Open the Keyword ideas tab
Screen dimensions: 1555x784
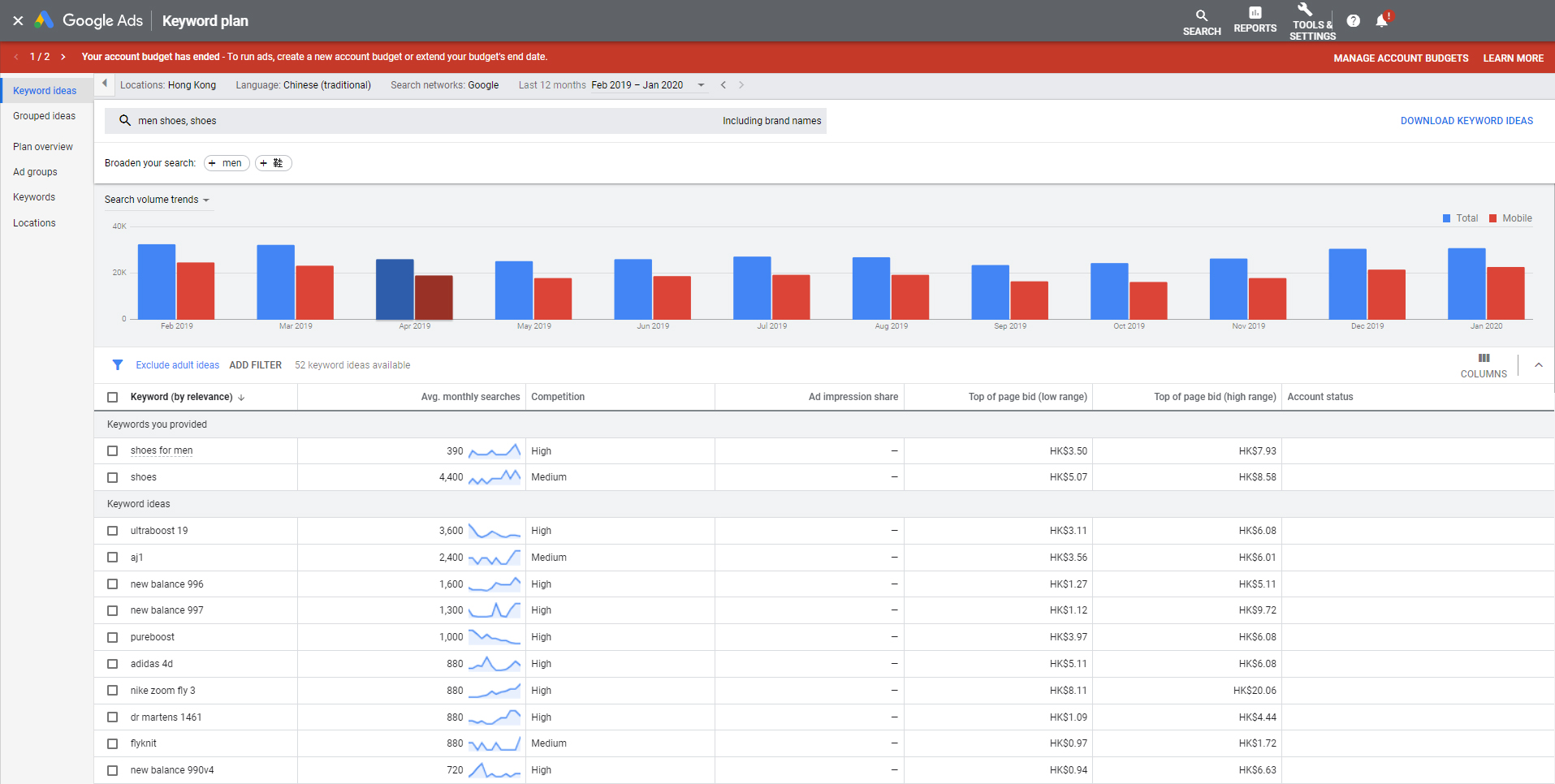(x=45, y=91)
